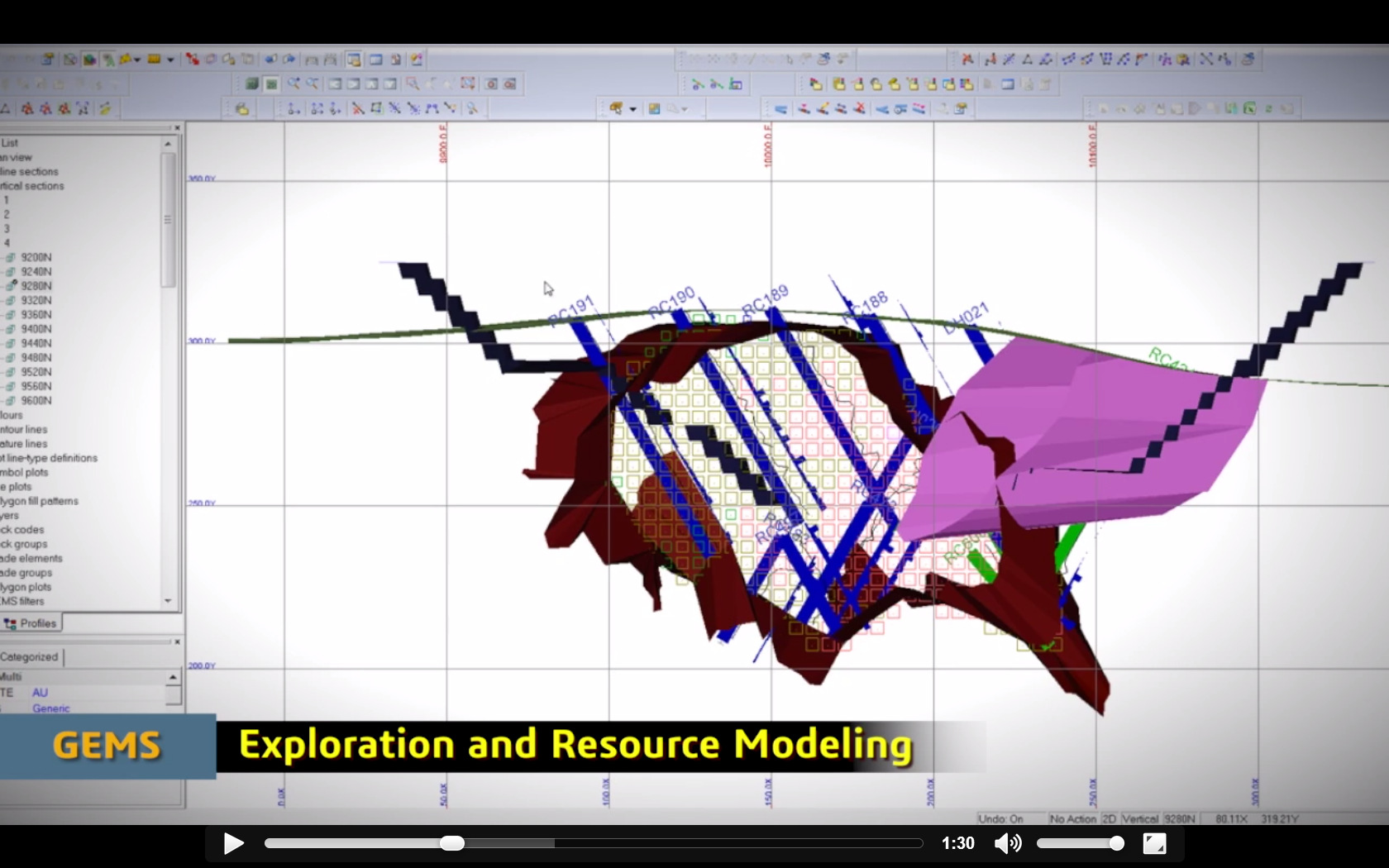Select the AU attribute in the Profiles panel

(40, 693)
